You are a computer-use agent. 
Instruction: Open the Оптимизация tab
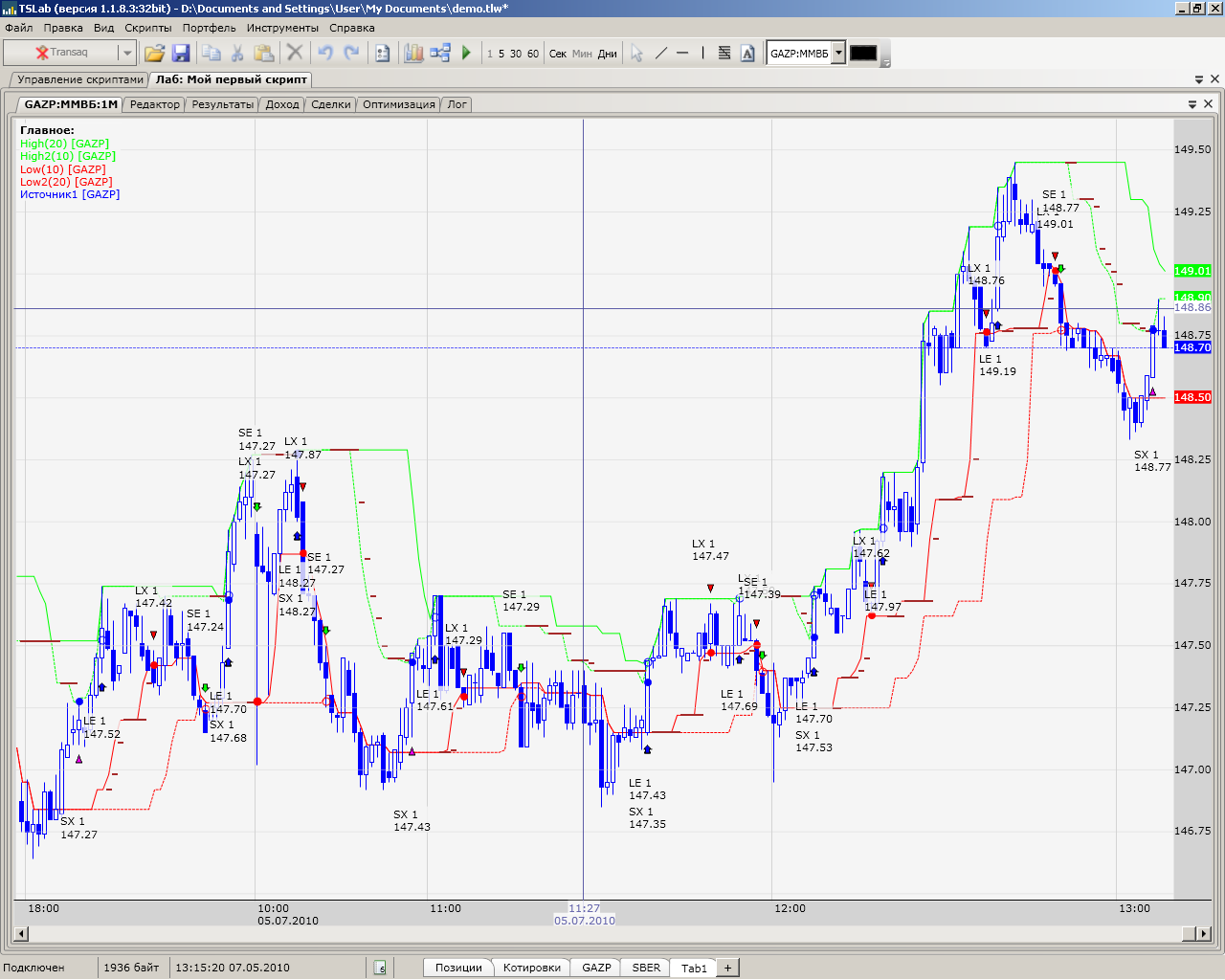pyautogui.click(x=399, y=104)
